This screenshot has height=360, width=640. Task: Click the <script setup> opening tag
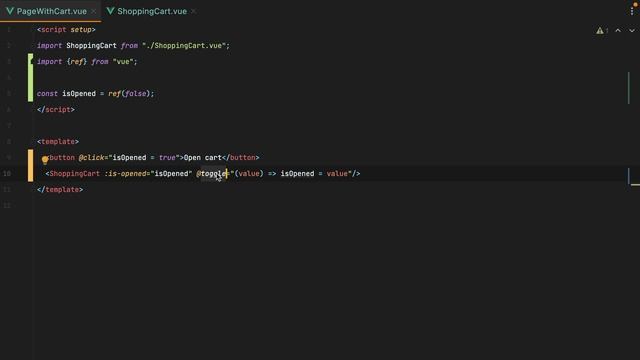pyautogui.click(x=66, y=30)
